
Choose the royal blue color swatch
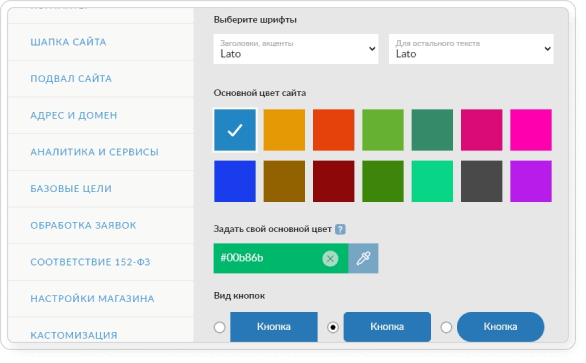[235, 181]
